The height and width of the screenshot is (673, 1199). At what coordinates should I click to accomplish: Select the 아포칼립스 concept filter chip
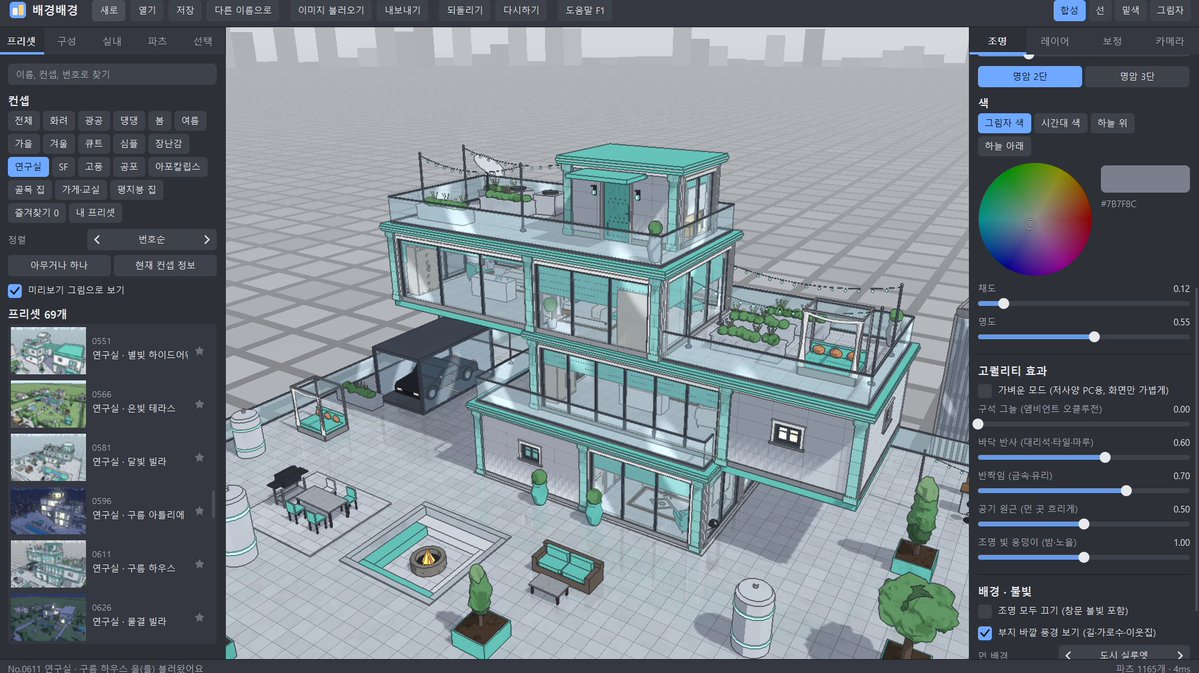coord(177,167)
